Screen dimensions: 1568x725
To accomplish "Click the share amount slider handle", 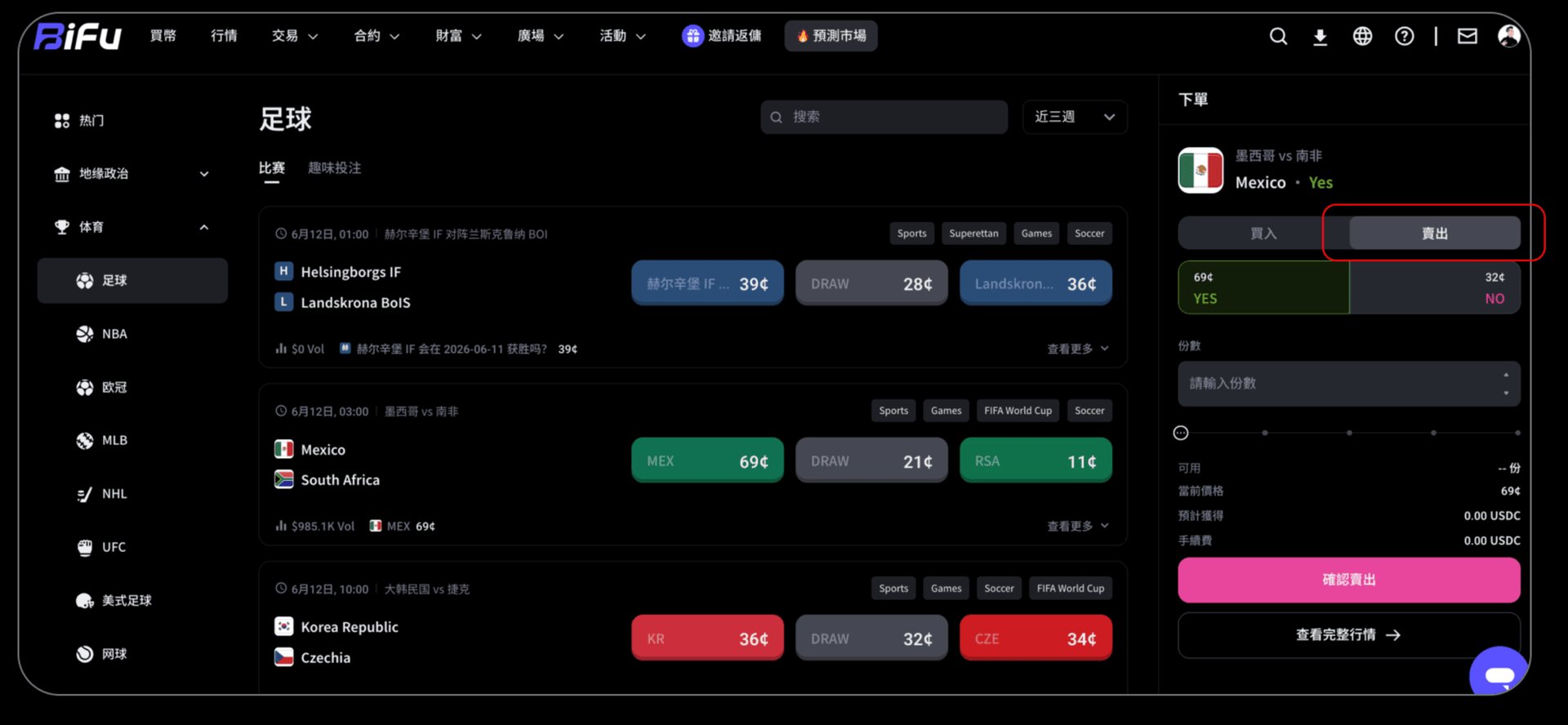I will point(1181,433).
